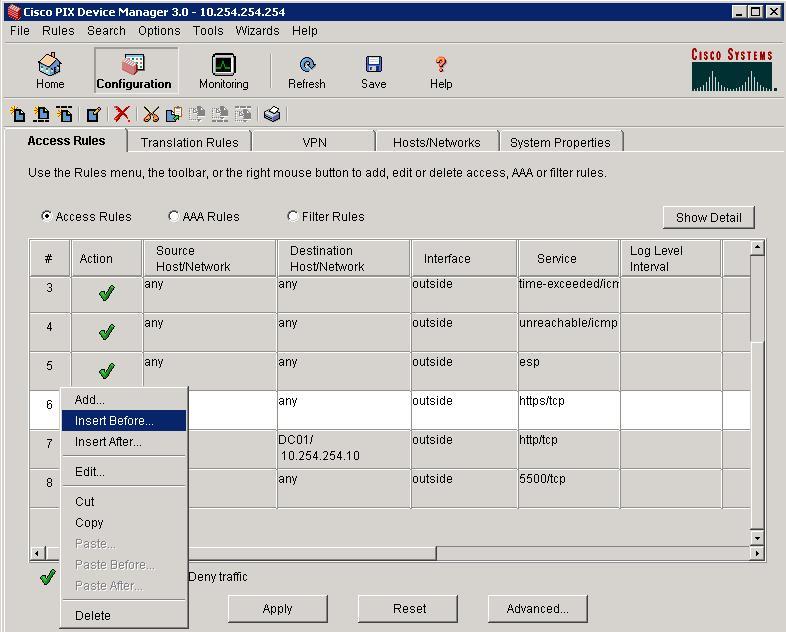
Task: Click the Cisco Systems logo
Action: (x=733, y=70)
